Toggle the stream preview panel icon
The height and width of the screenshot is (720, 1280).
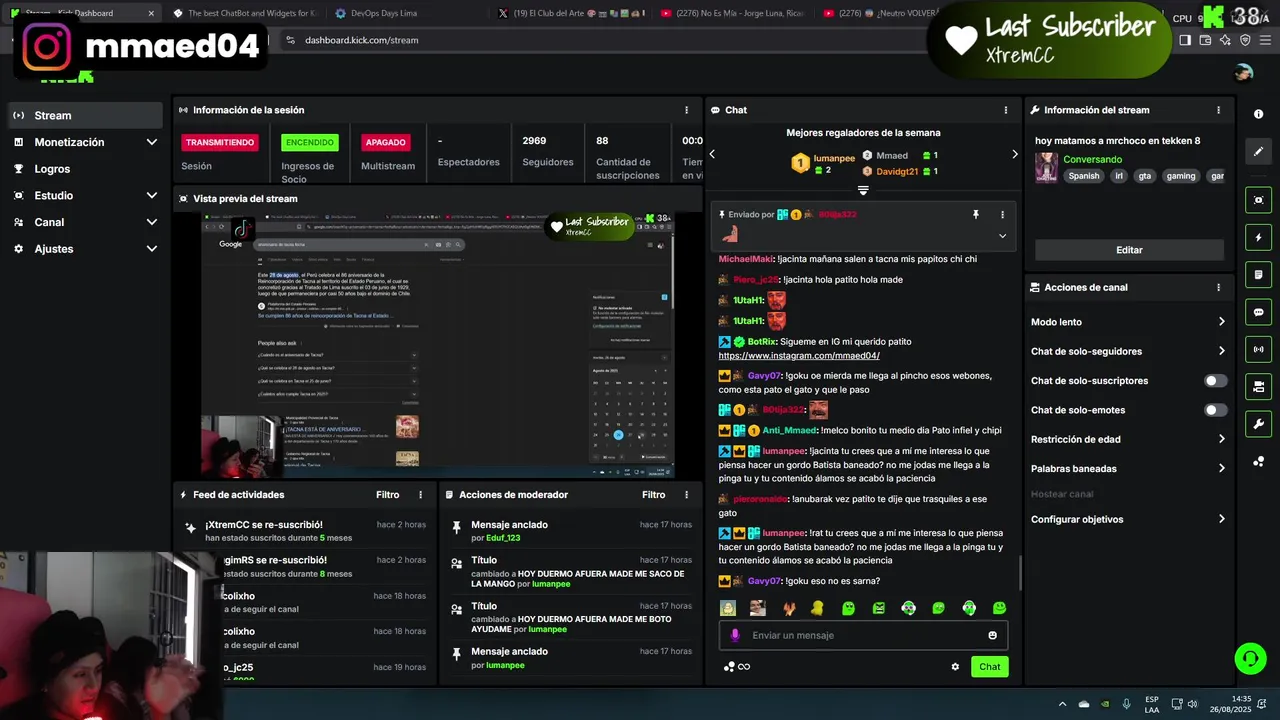[x=1258, y=200]
